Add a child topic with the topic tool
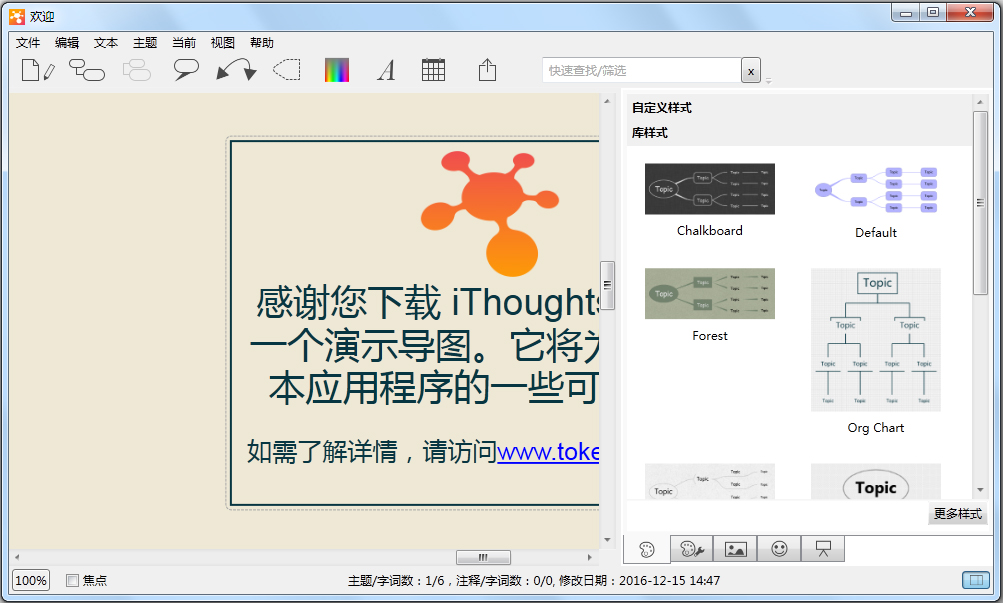This screenshot has height=603, width=1003. (87, 70)
